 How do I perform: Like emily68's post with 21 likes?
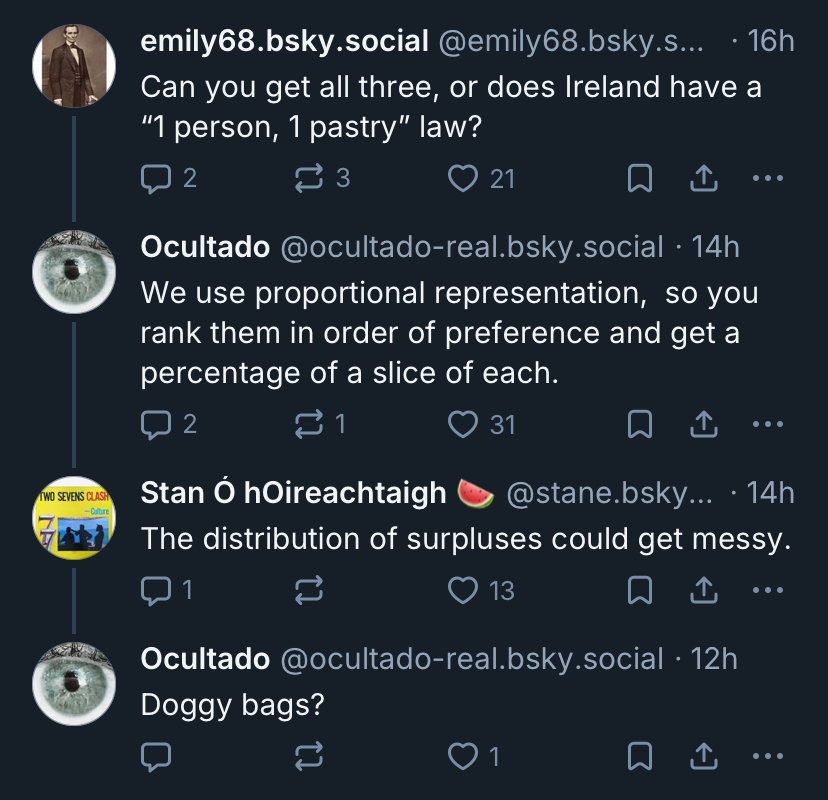[463, 178]
